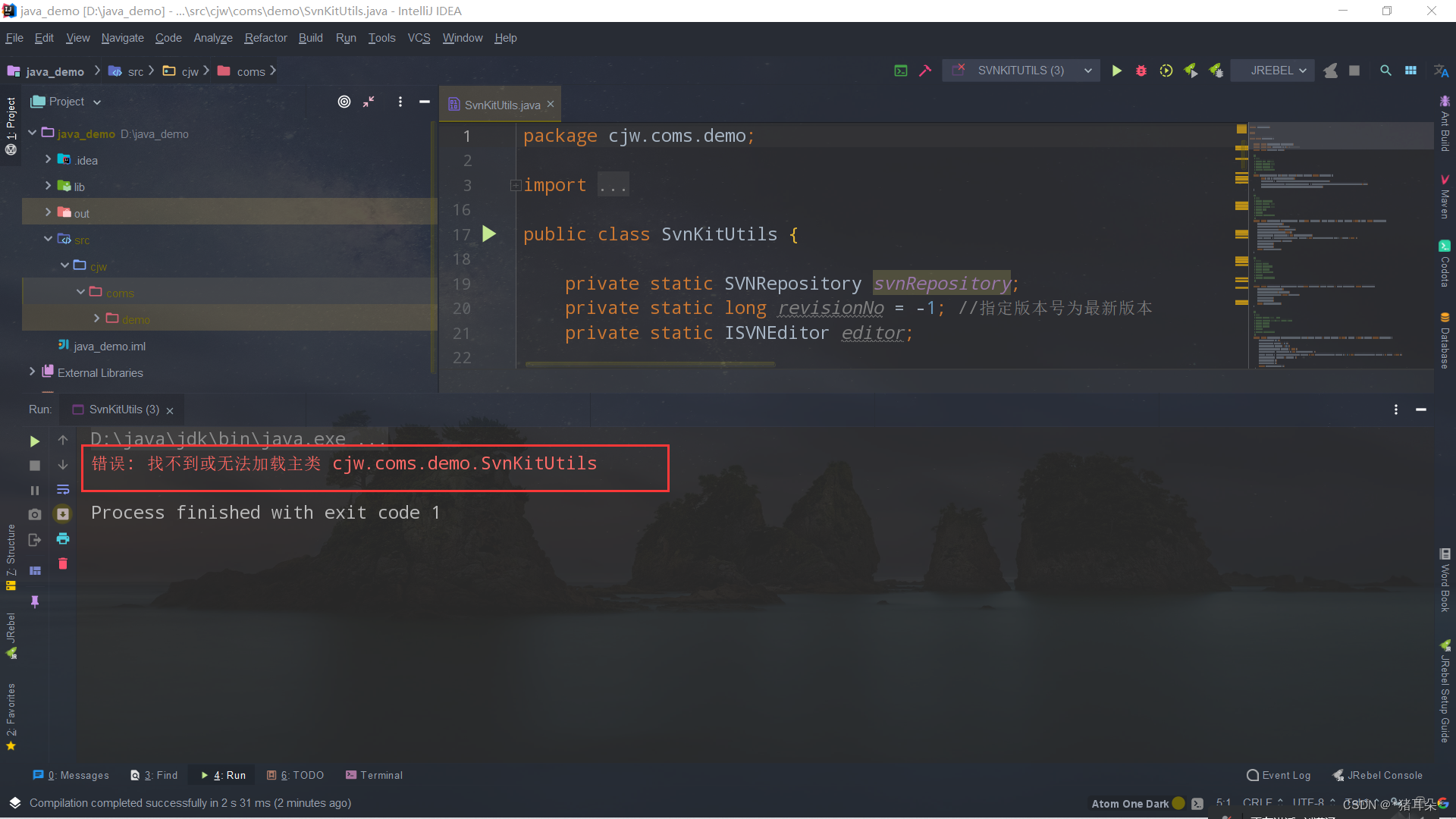Click the Build project hammer icon
This screenshot has height=819, width=1456.
925,71
